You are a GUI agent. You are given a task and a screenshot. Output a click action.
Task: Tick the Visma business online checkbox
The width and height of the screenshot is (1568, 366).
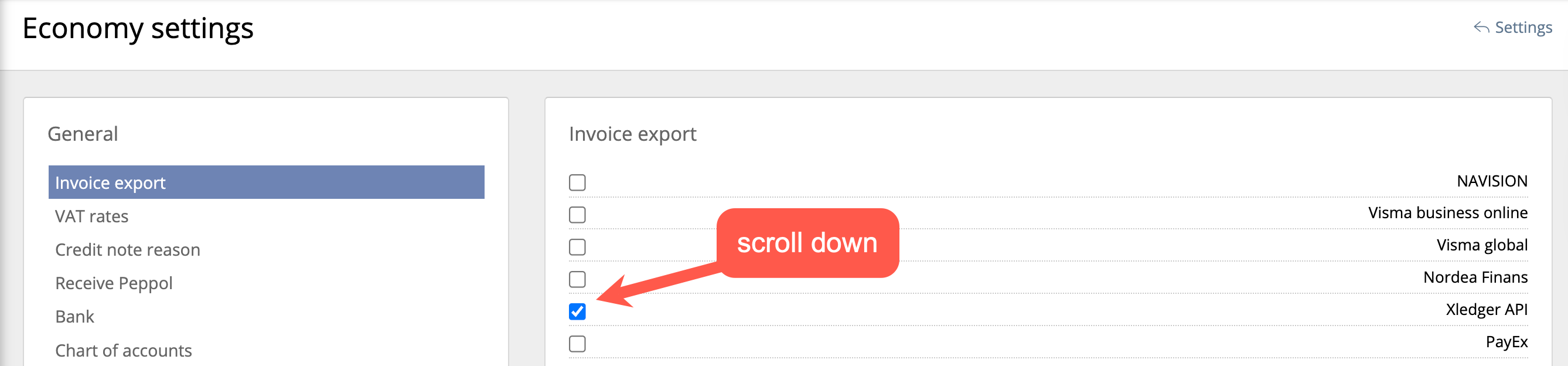click(577, 214)
